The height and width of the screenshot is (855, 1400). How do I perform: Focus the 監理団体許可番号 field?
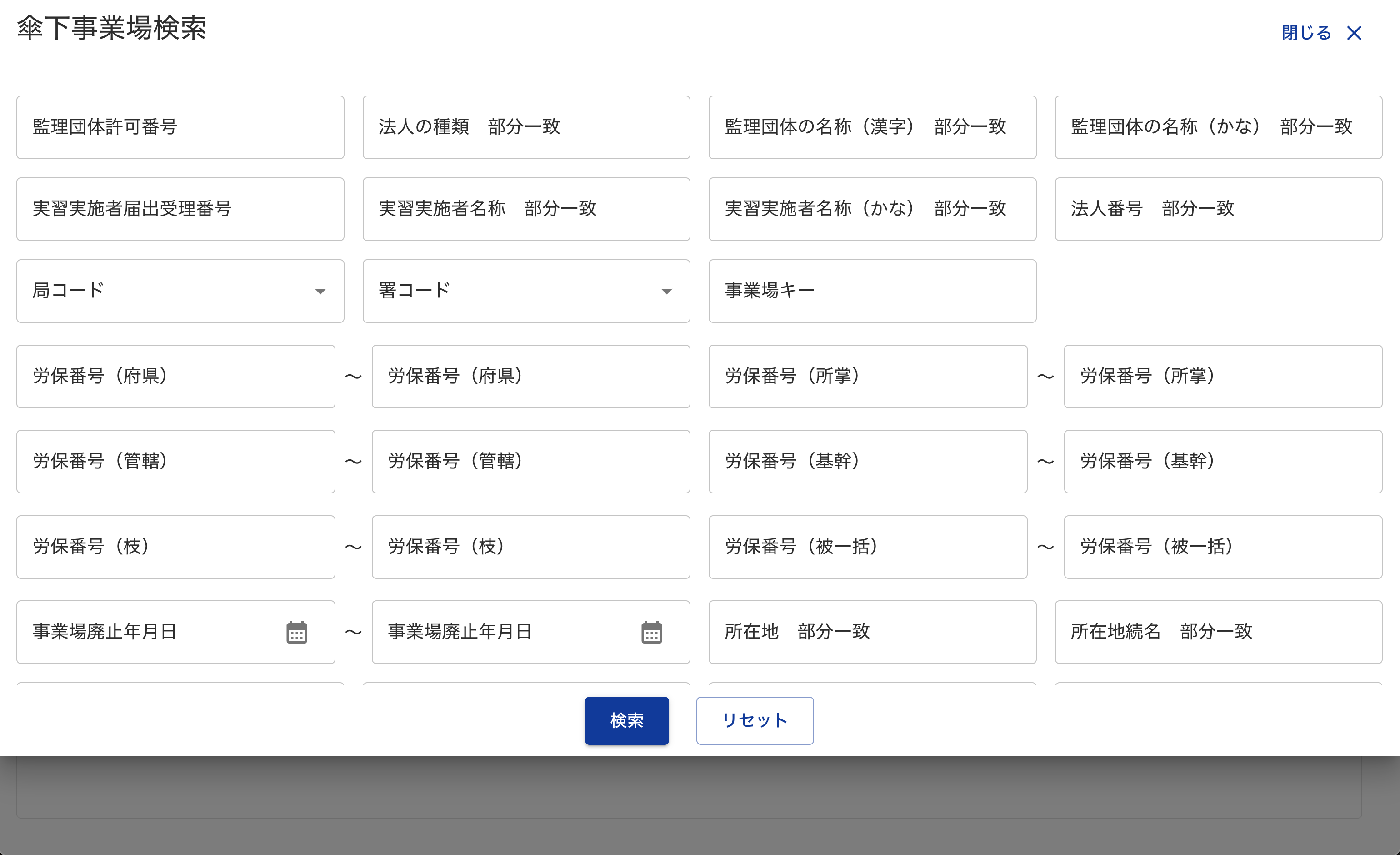point(180,127)
